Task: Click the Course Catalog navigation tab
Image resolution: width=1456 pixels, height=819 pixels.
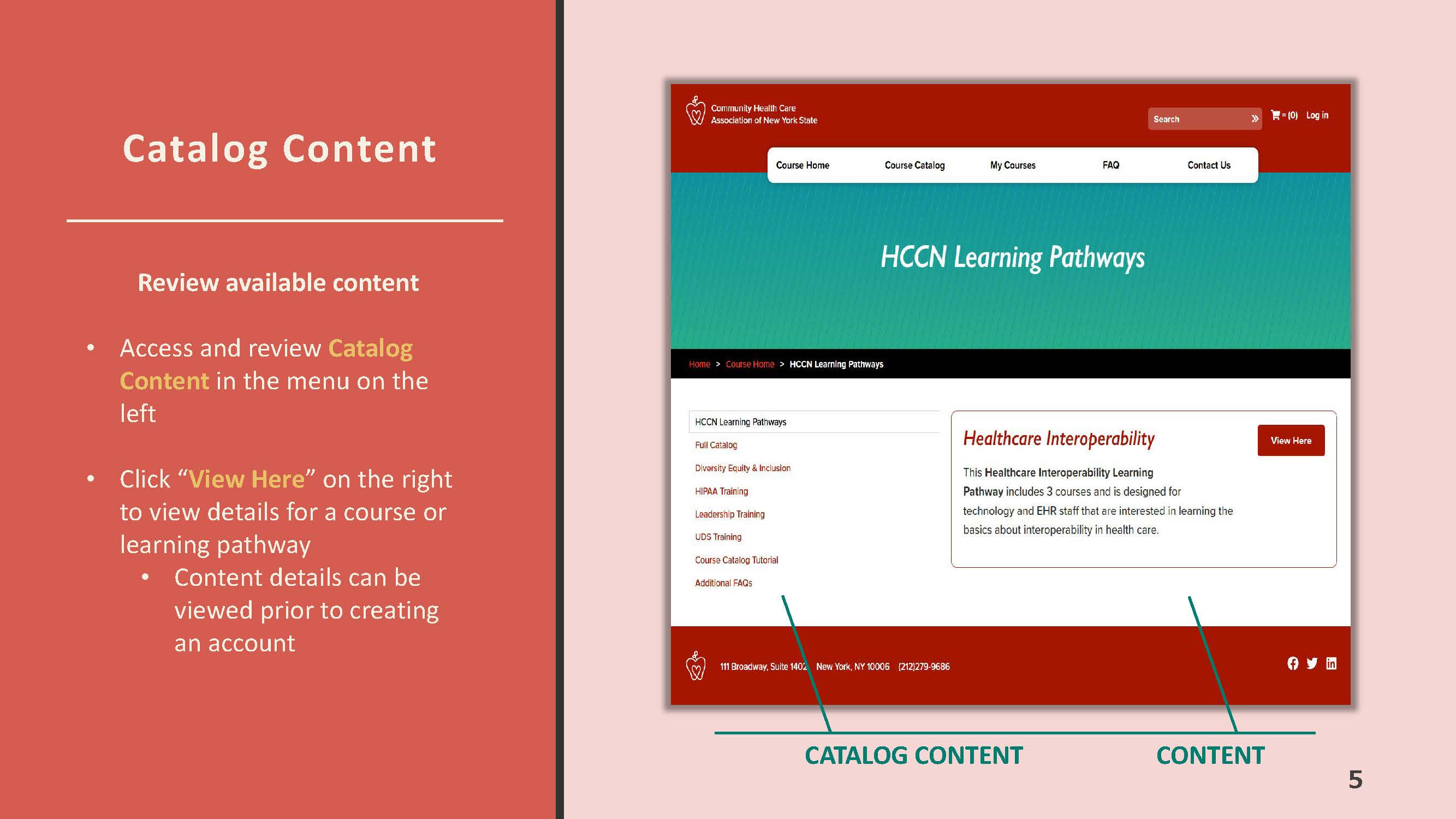Action: click(912, 165)
